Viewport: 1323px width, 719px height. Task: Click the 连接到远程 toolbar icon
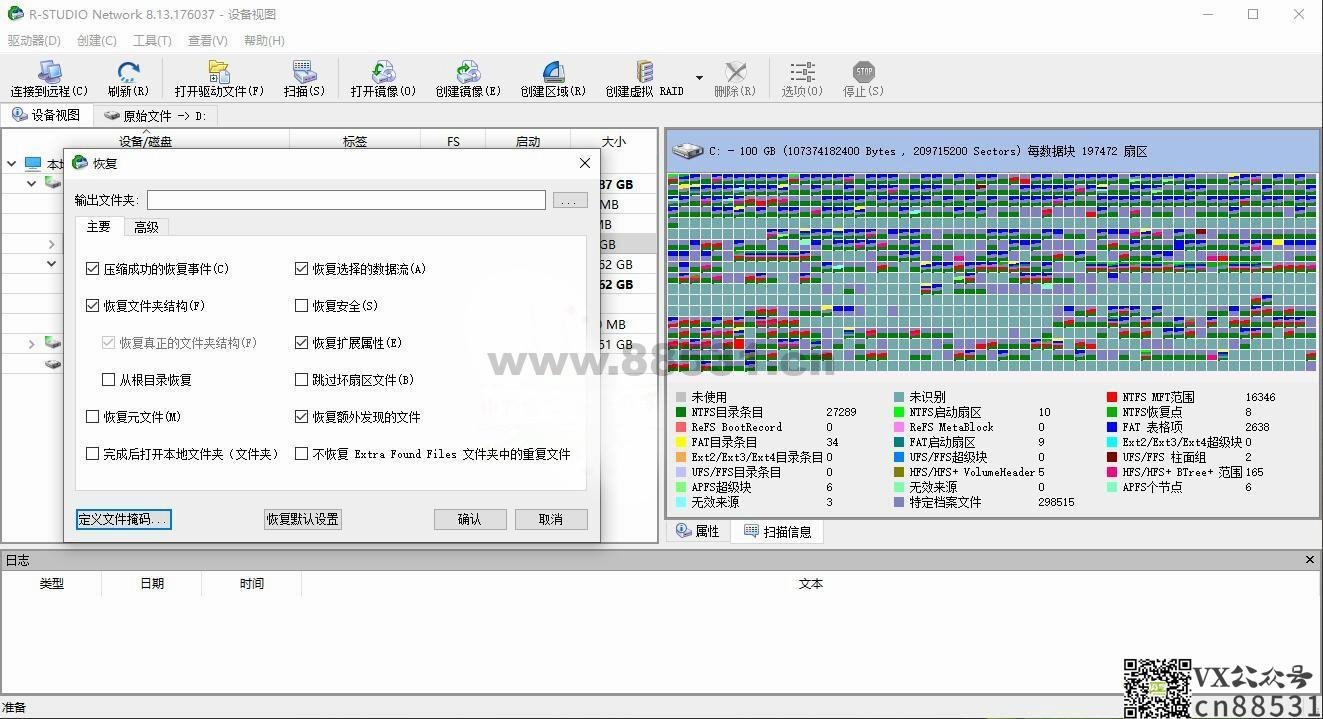coord(49,73)
